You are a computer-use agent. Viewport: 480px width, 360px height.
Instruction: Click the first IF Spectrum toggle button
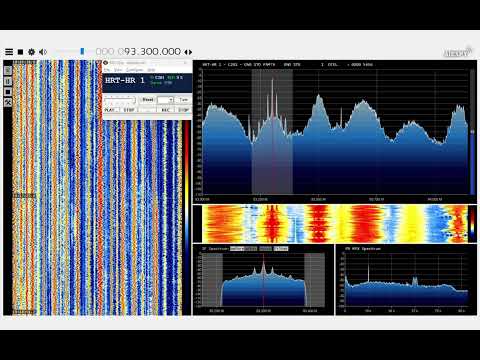pos(237,248)
